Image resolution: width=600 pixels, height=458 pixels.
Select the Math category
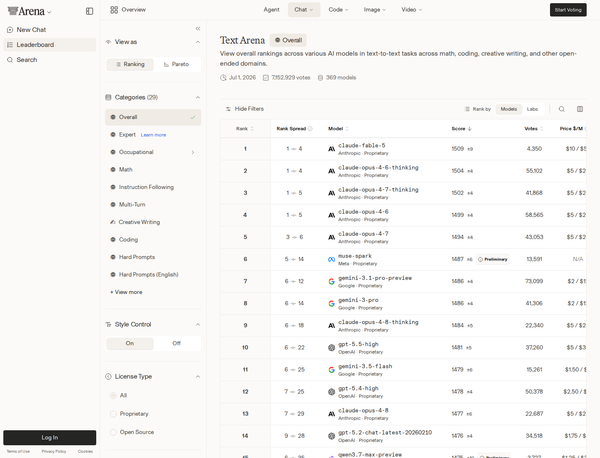153,170
